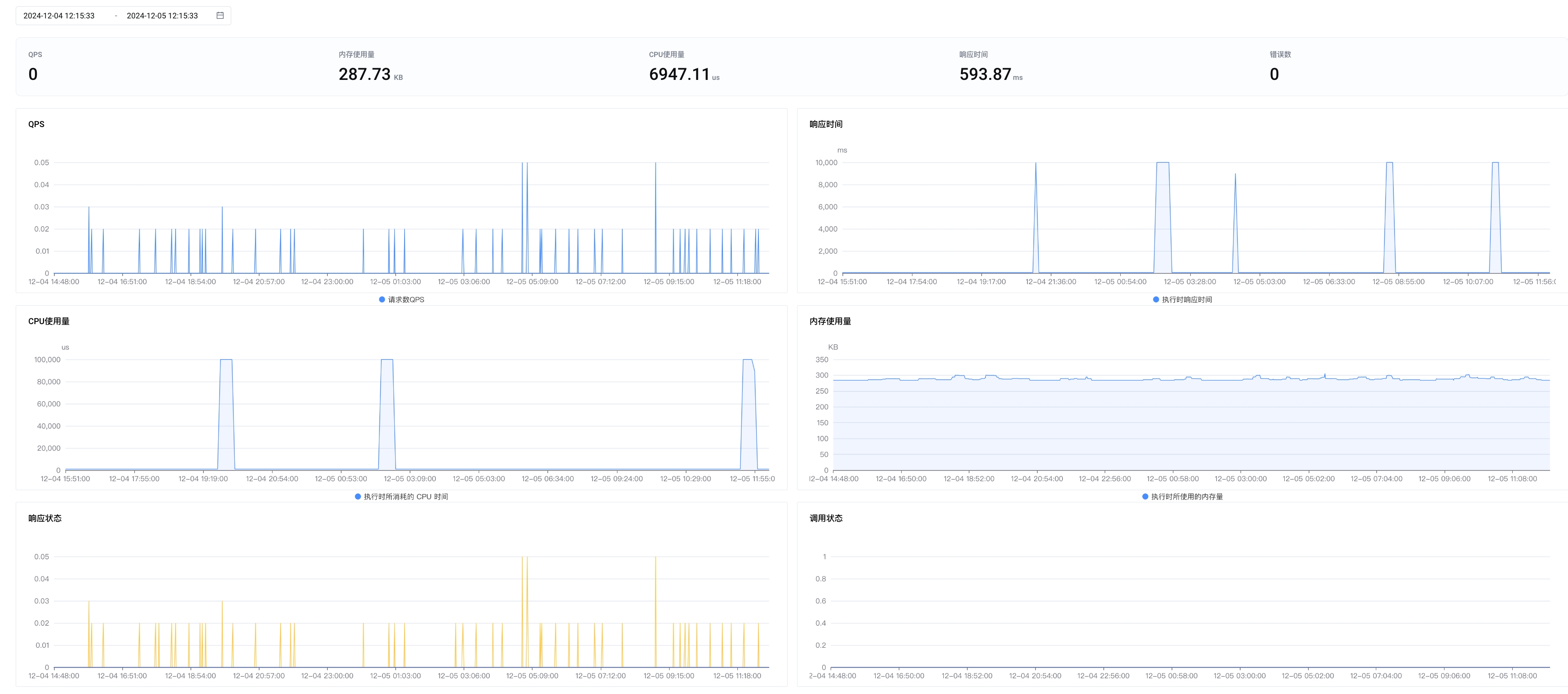This screenshot has height=694, width=1568.
Task: Click the 内存使用量 chart panel title
Action: pyautogui.click(x=830, y=321)
